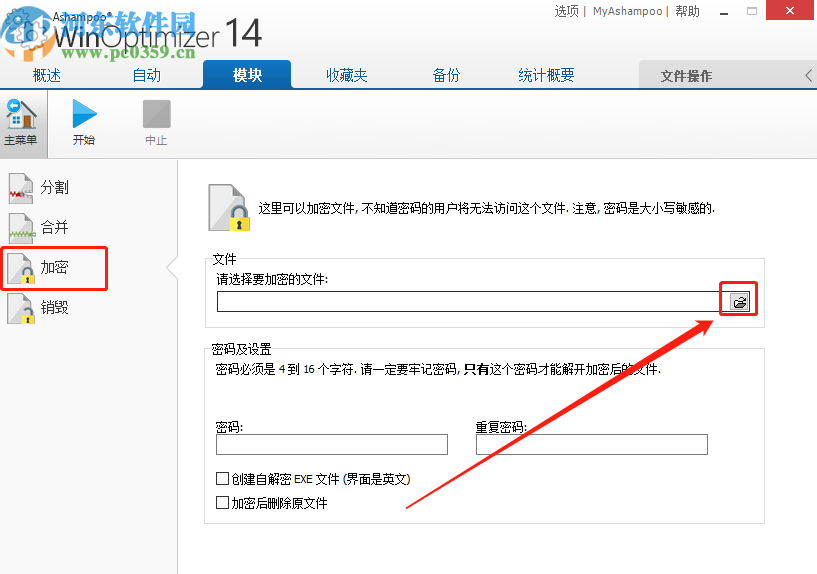Collapse the 文件操作 panel arrow

[x=808, y=76]
